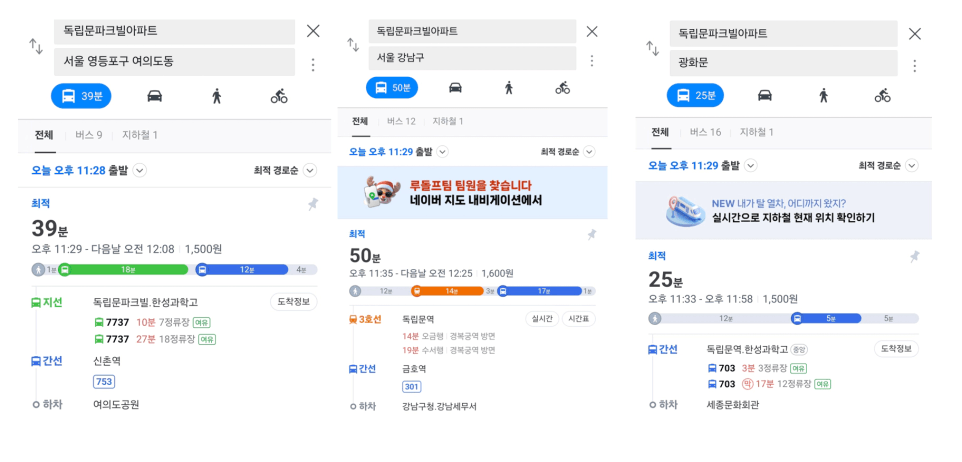Pin the 39분 best route
This screenshot has width=962, height=462.
point(313,205)
